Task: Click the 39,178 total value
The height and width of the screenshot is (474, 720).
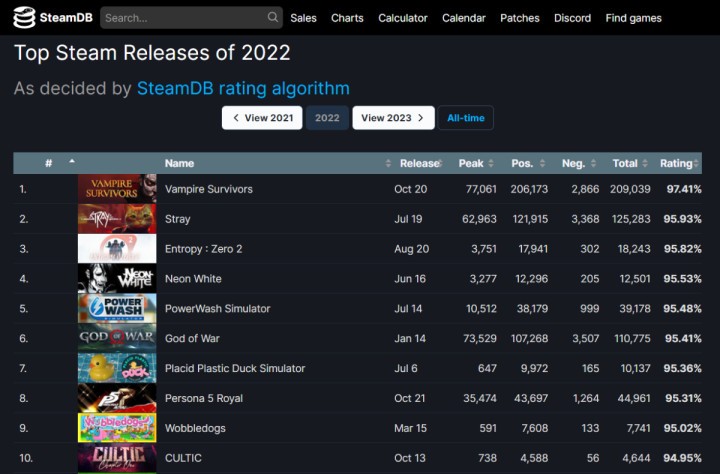Action: pos(635,309)
